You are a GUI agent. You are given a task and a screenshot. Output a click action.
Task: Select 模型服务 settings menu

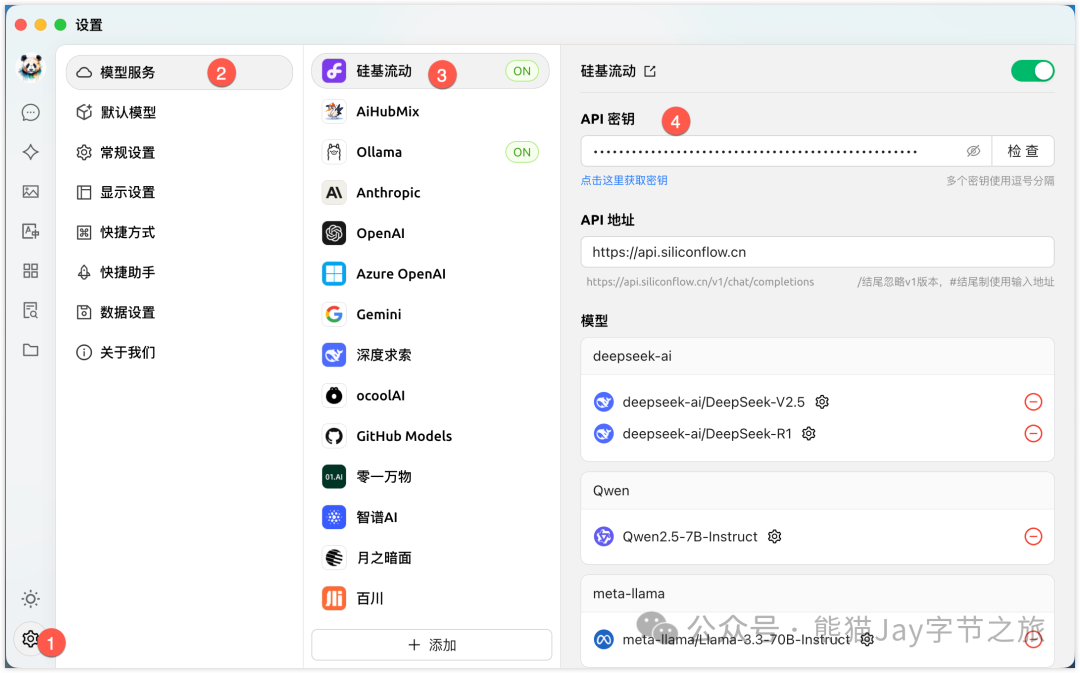pos(179,72)
